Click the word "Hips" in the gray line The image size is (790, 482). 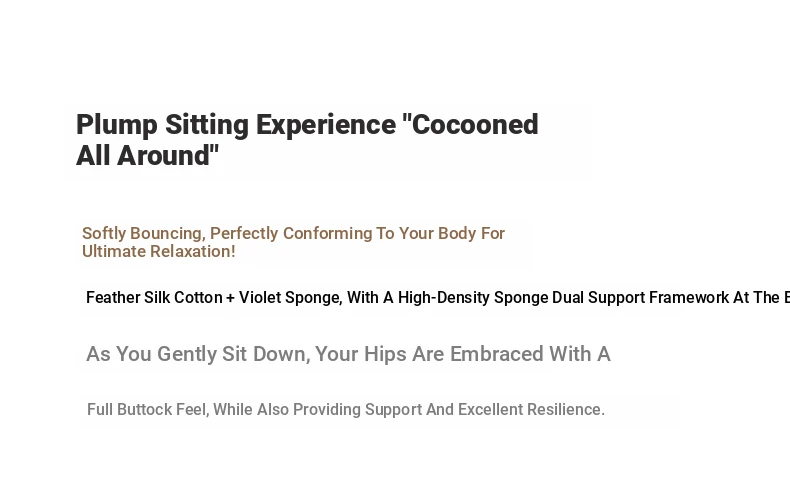tap(382, 354)
